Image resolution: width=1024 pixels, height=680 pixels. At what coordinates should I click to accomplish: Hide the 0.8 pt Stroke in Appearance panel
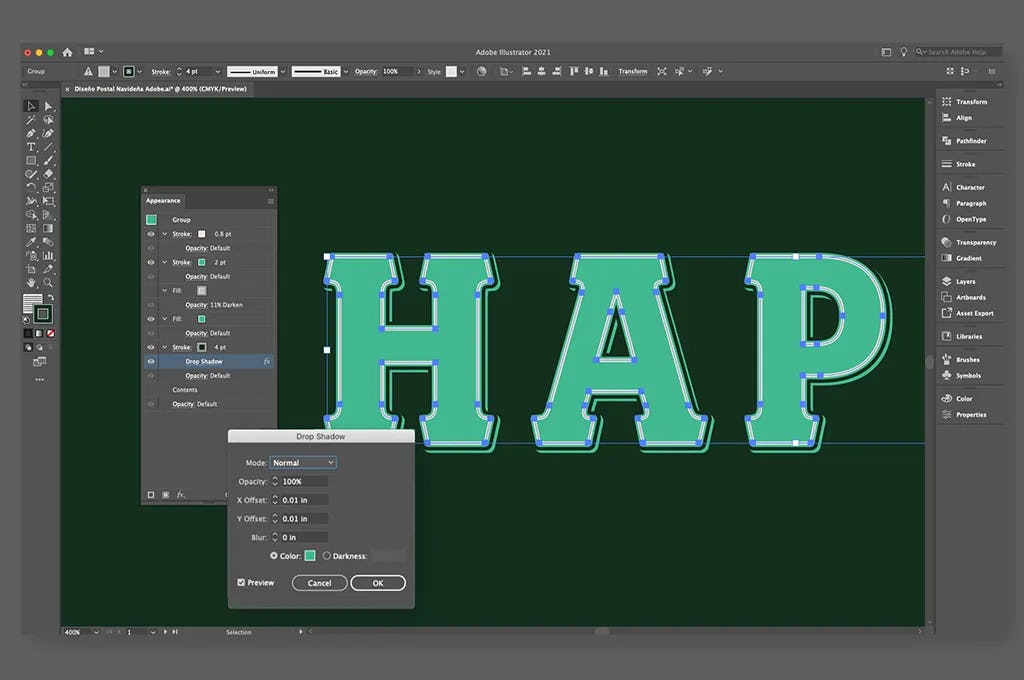tap(149, 233)
